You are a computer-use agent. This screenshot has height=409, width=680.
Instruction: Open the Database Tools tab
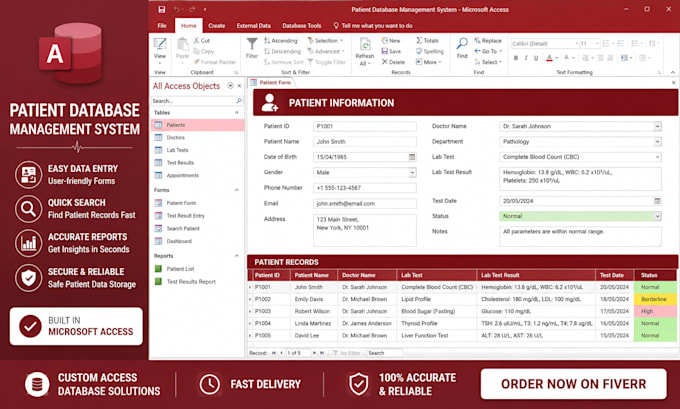[302, 26]
